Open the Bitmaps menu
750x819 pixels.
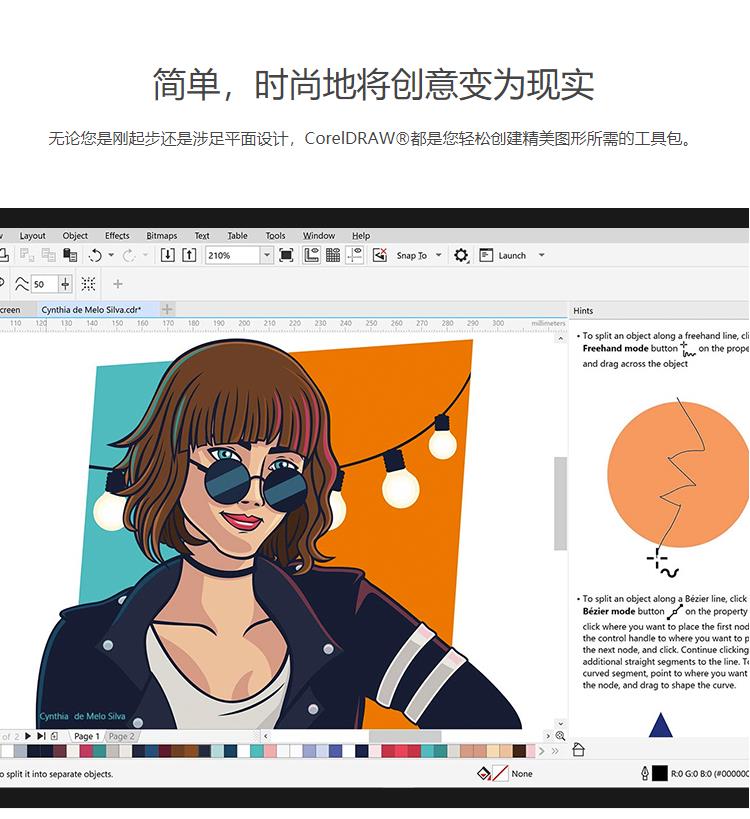click(161, 236)
